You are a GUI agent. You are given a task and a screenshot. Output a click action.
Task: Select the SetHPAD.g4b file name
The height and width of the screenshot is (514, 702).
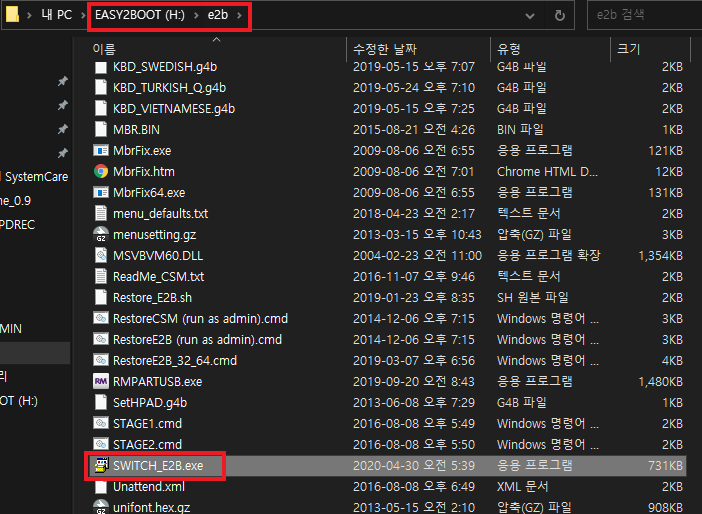pos(150,403)
